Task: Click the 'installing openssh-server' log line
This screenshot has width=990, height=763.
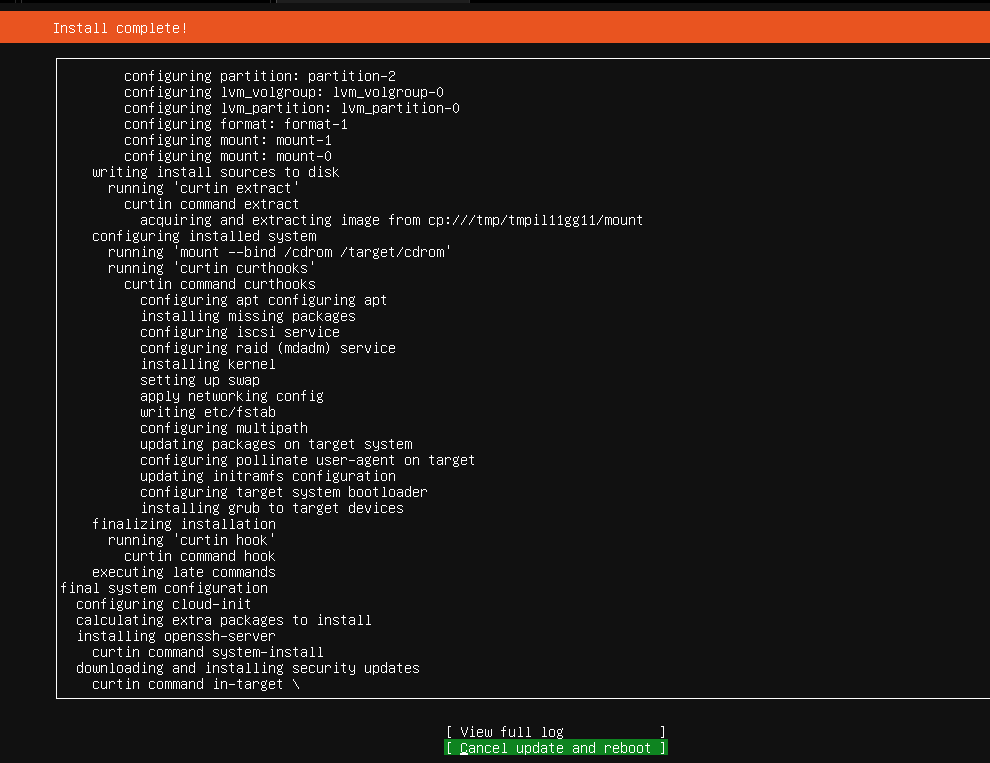Action: point(176,636)
